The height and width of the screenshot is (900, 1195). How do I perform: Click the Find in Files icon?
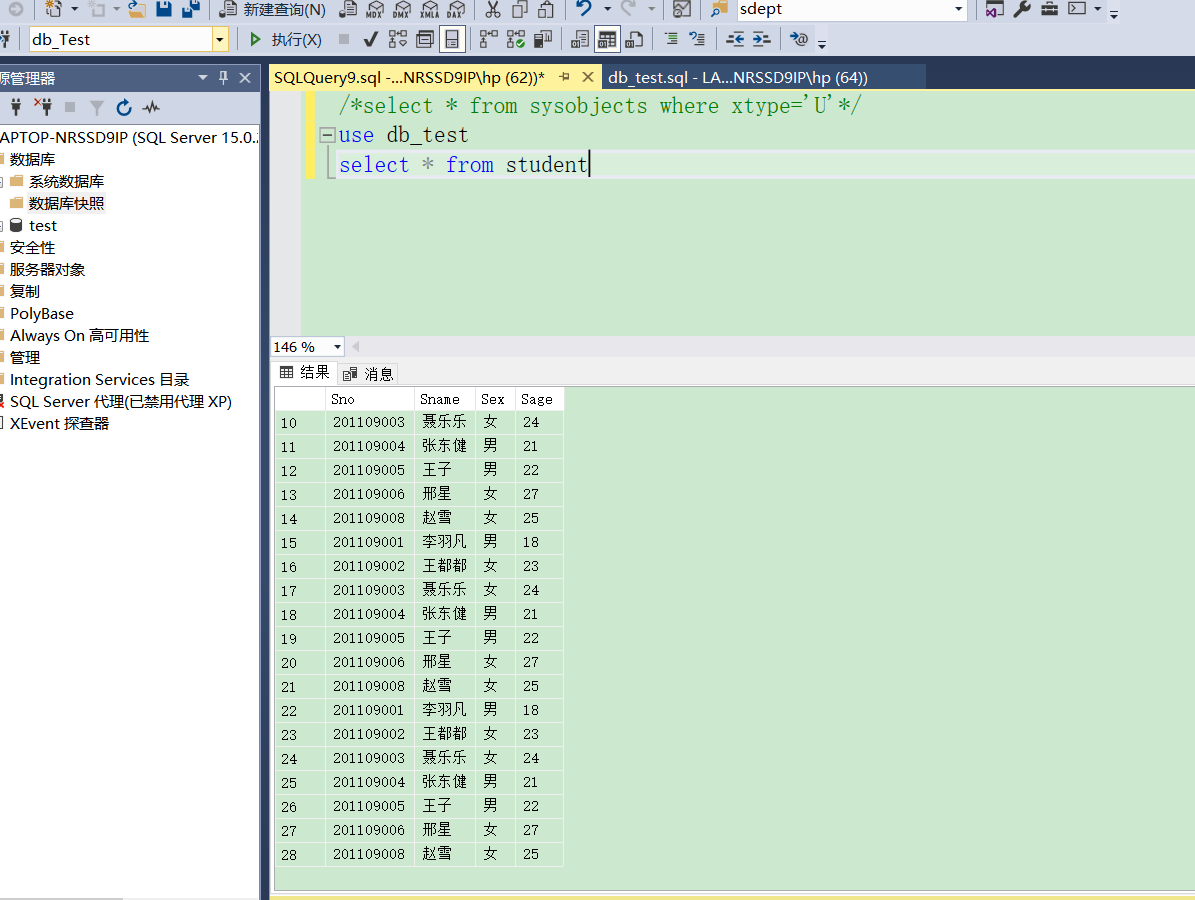[719, 9]
